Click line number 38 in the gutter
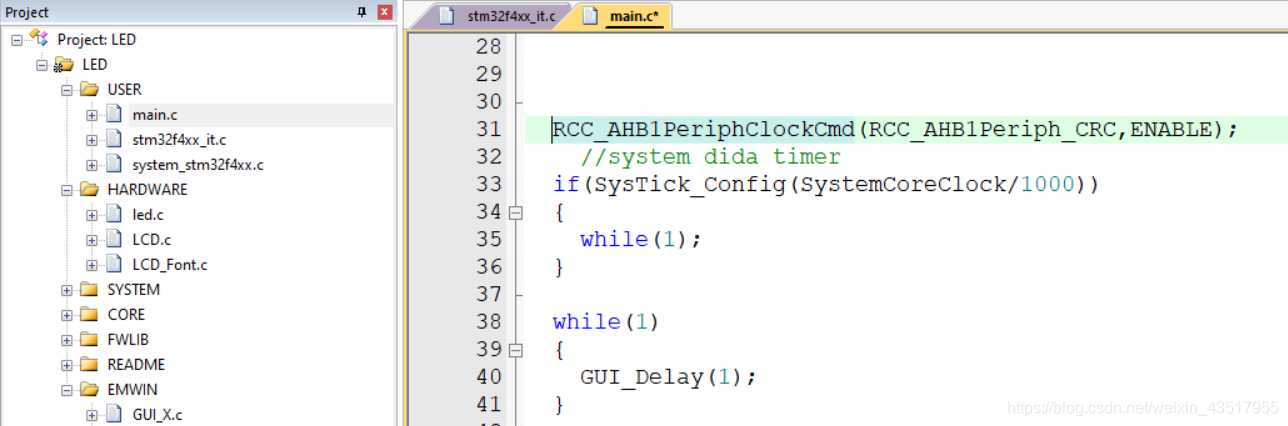Image resolution: width=1288 pixels, height=426 pixels. [489, 322]
